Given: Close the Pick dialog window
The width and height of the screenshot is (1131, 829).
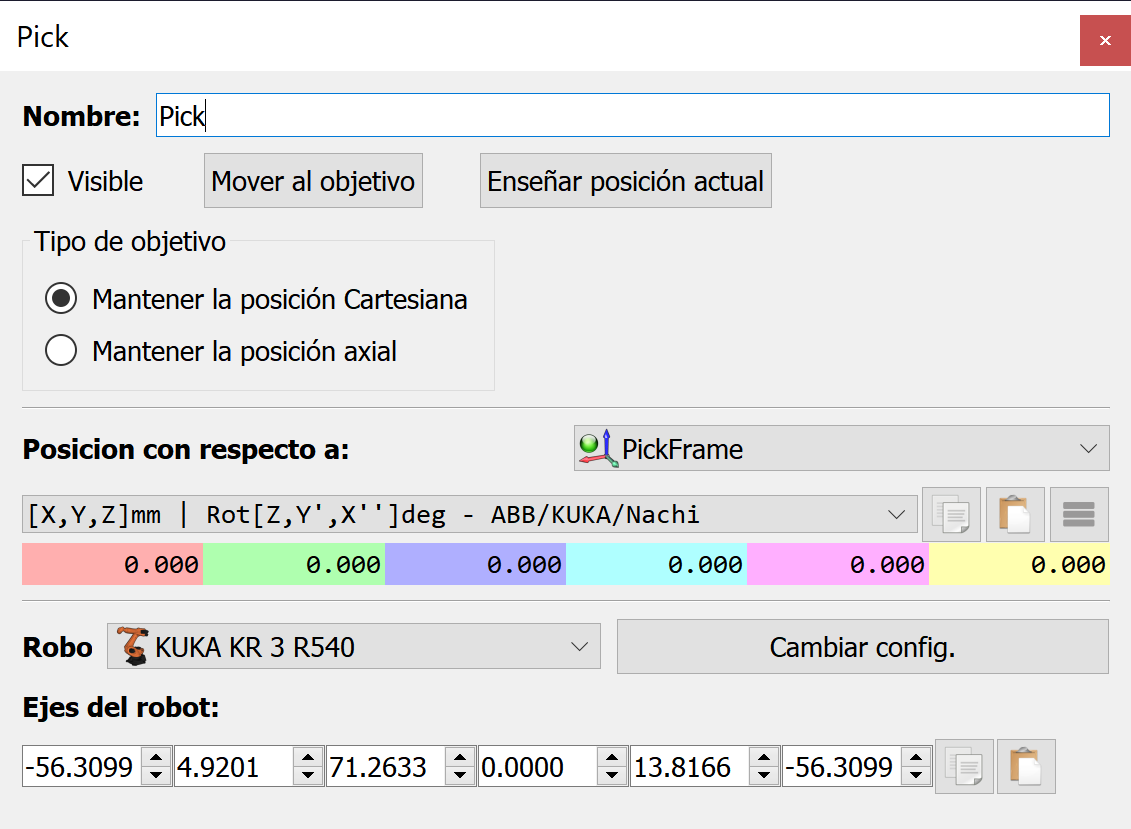Looking at the screenshot, I should [x=1104, y=41].
